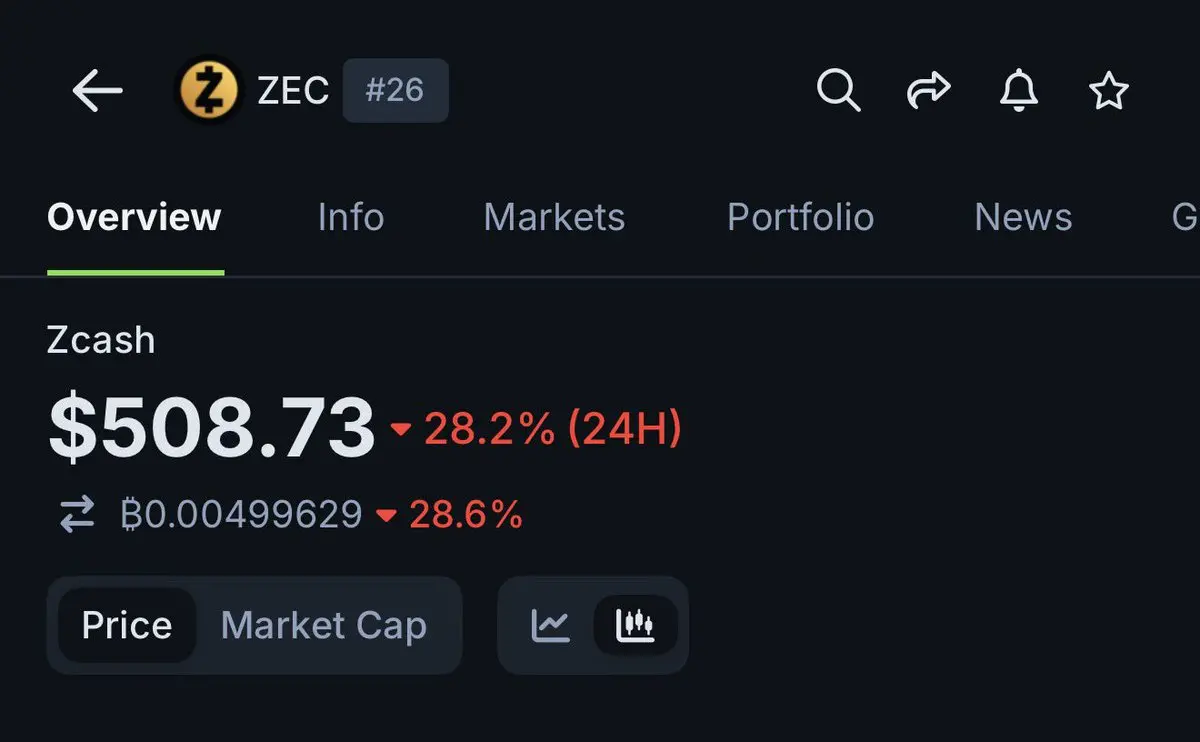This screenshot has width=1200, height=742.
Task: Click the Zcash coin logo
Action: pos(208,90)
